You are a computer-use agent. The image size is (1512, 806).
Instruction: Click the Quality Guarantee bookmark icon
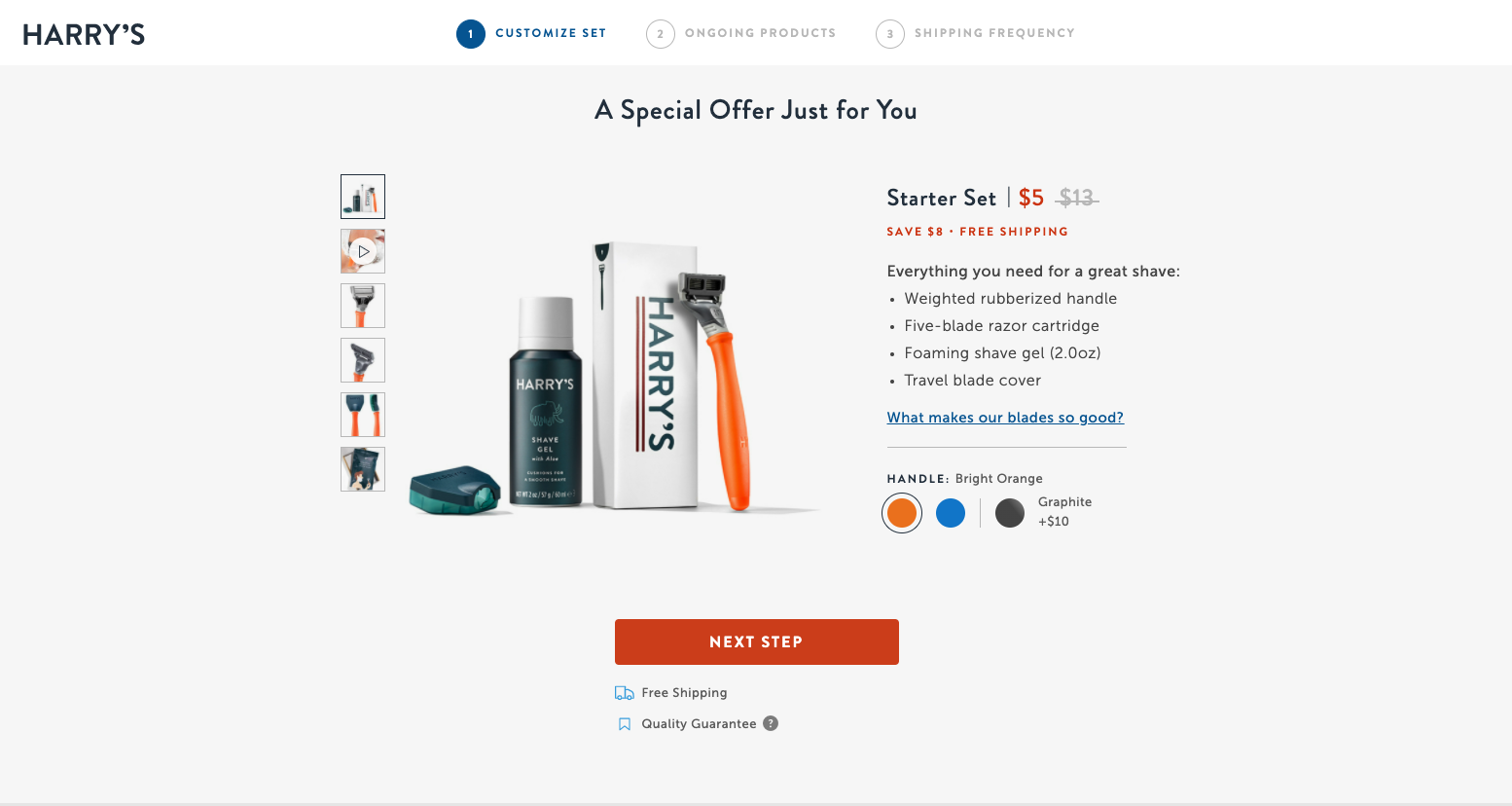[625, 724]
